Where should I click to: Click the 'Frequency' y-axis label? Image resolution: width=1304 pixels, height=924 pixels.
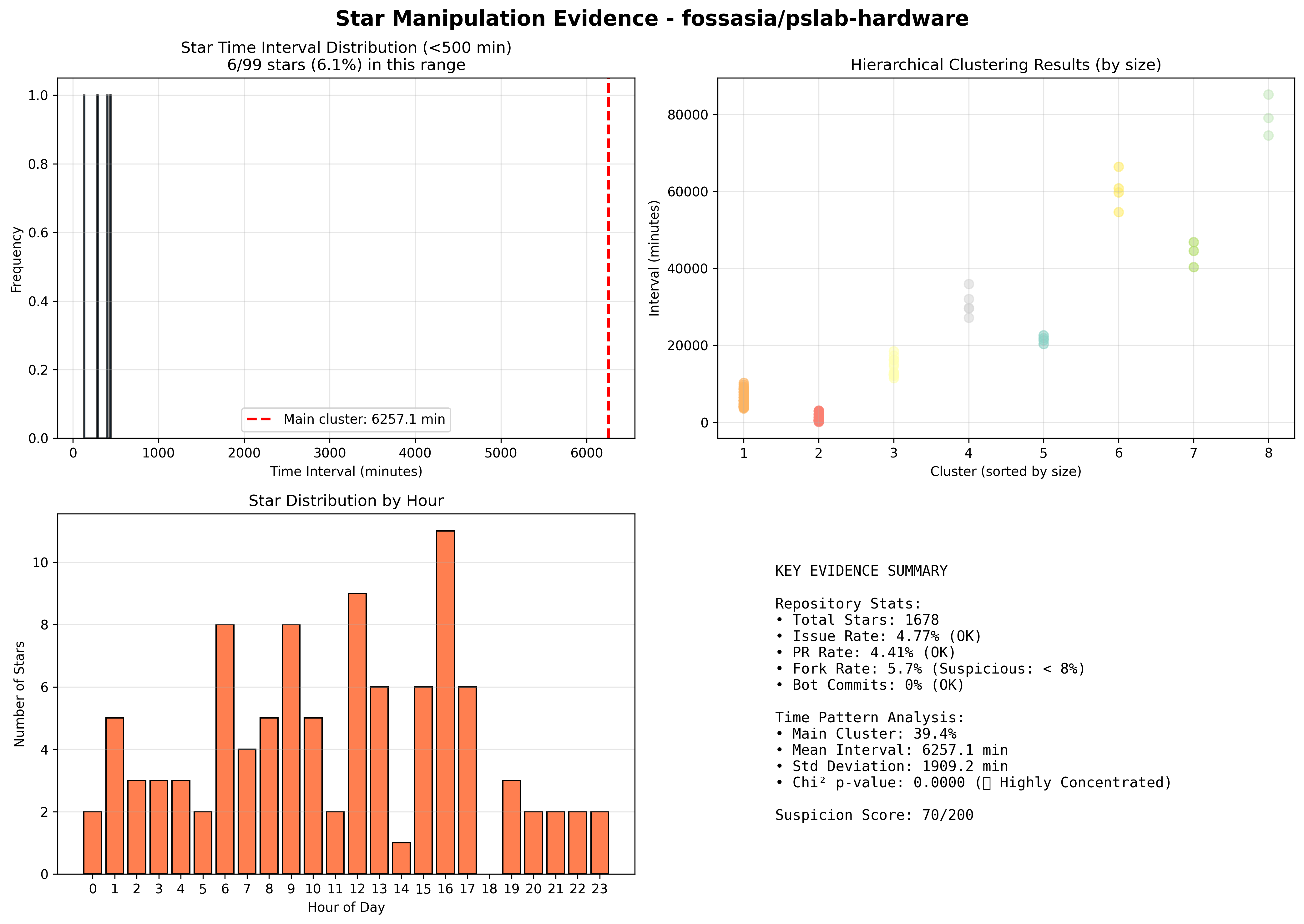pyautogui.click(x=16, y=260)
